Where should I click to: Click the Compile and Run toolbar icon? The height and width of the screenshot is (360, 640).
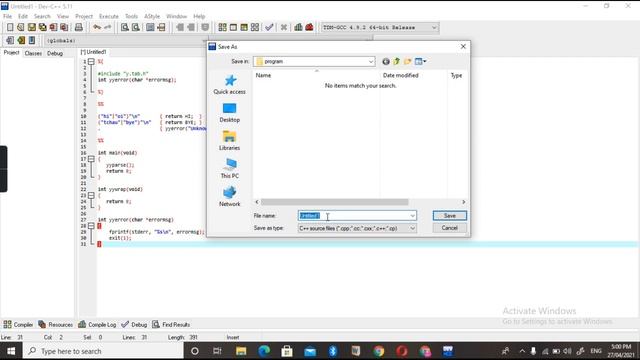click(x=244, y=27)
